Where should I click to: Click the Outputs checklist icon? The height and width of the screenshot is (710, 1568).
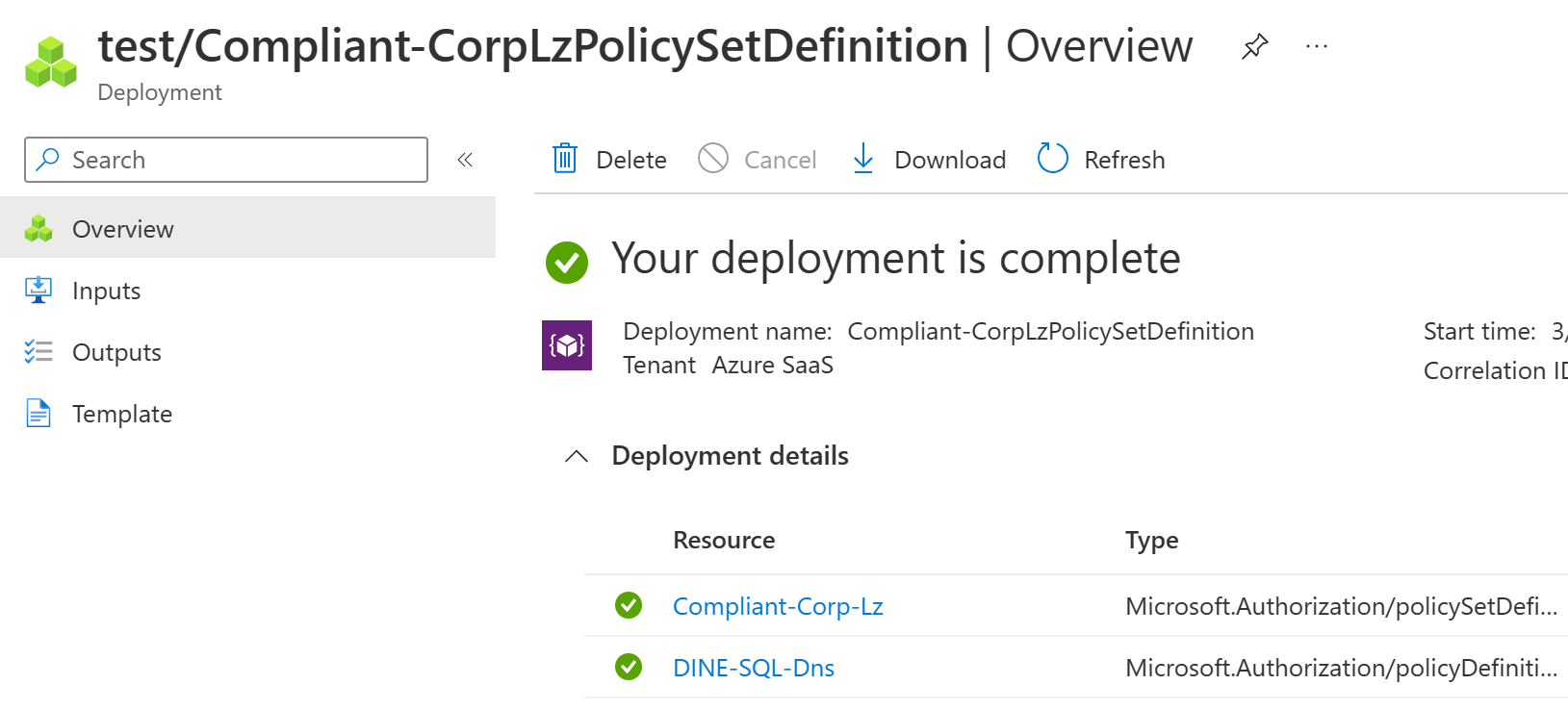(39, 351)
